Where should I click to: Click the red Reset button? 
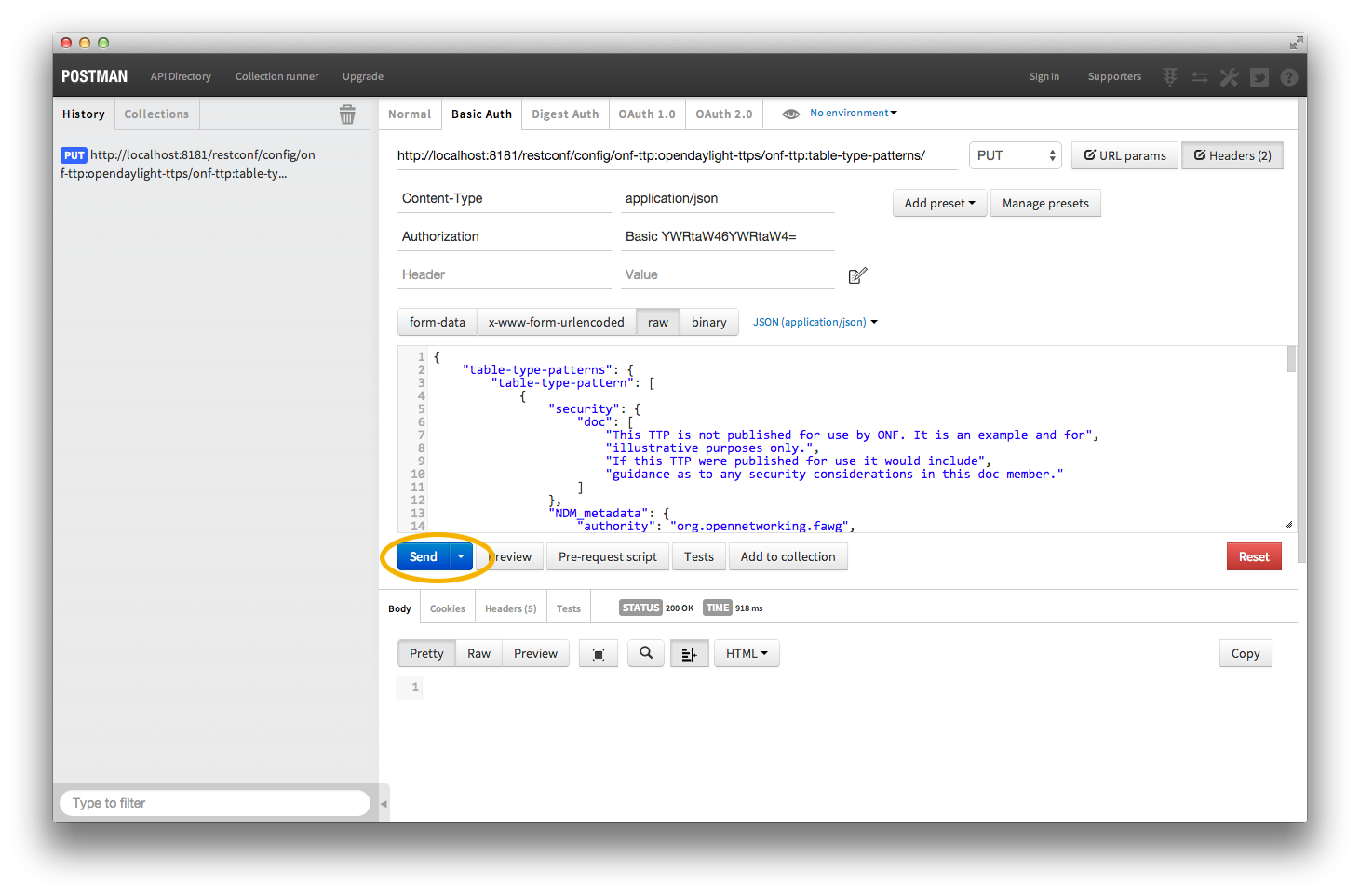pos(1254,556)
